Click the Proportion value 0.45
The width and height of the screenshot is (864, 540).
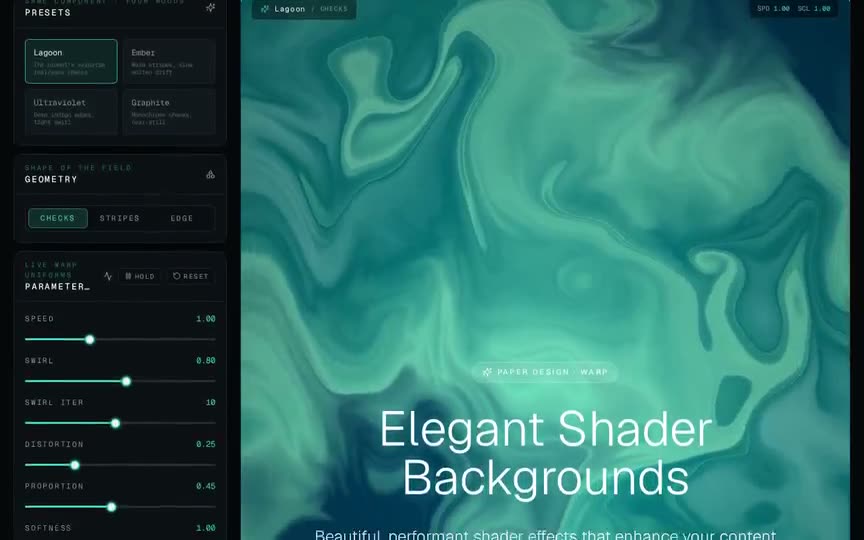pyautogui.click(x=206, y=486)
